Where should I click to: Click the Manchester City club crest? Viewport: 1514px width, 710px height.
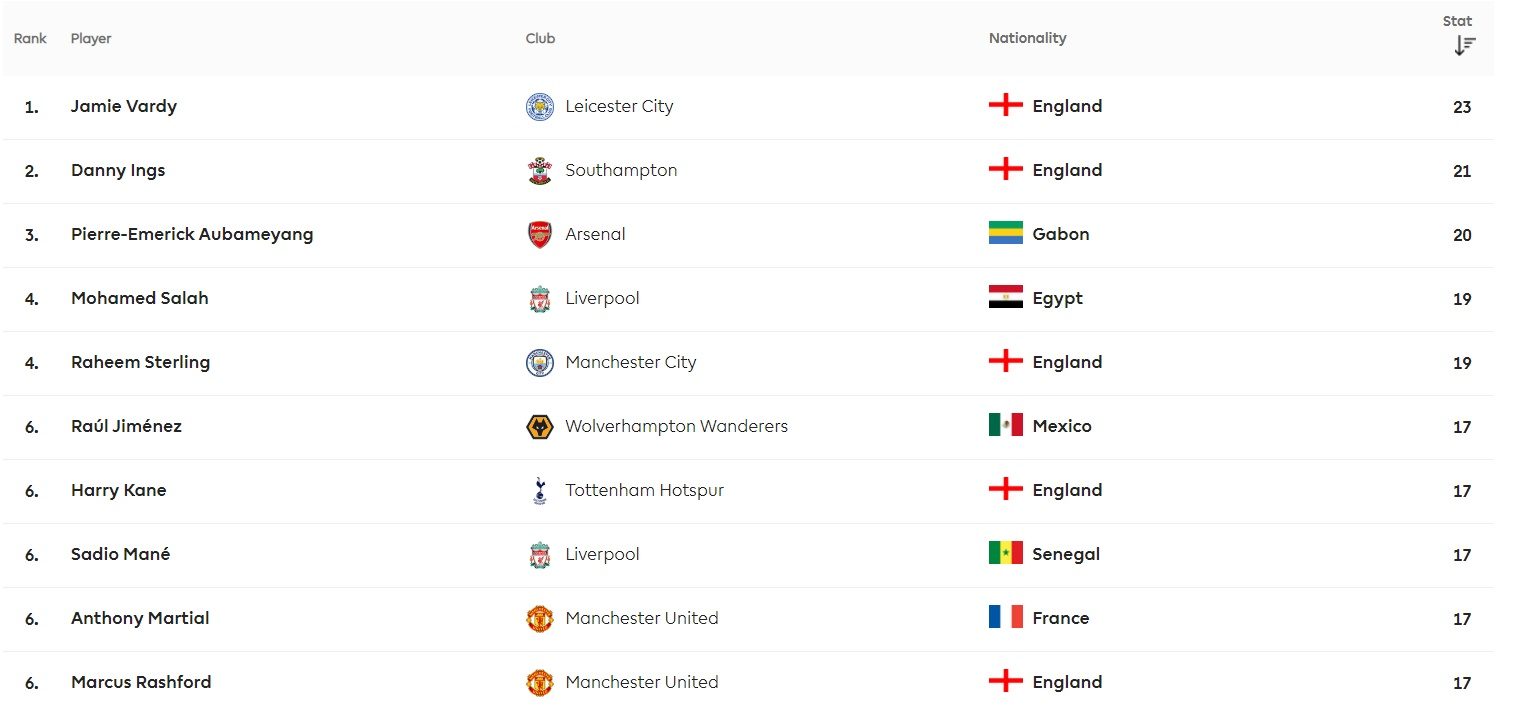[540, 363]
